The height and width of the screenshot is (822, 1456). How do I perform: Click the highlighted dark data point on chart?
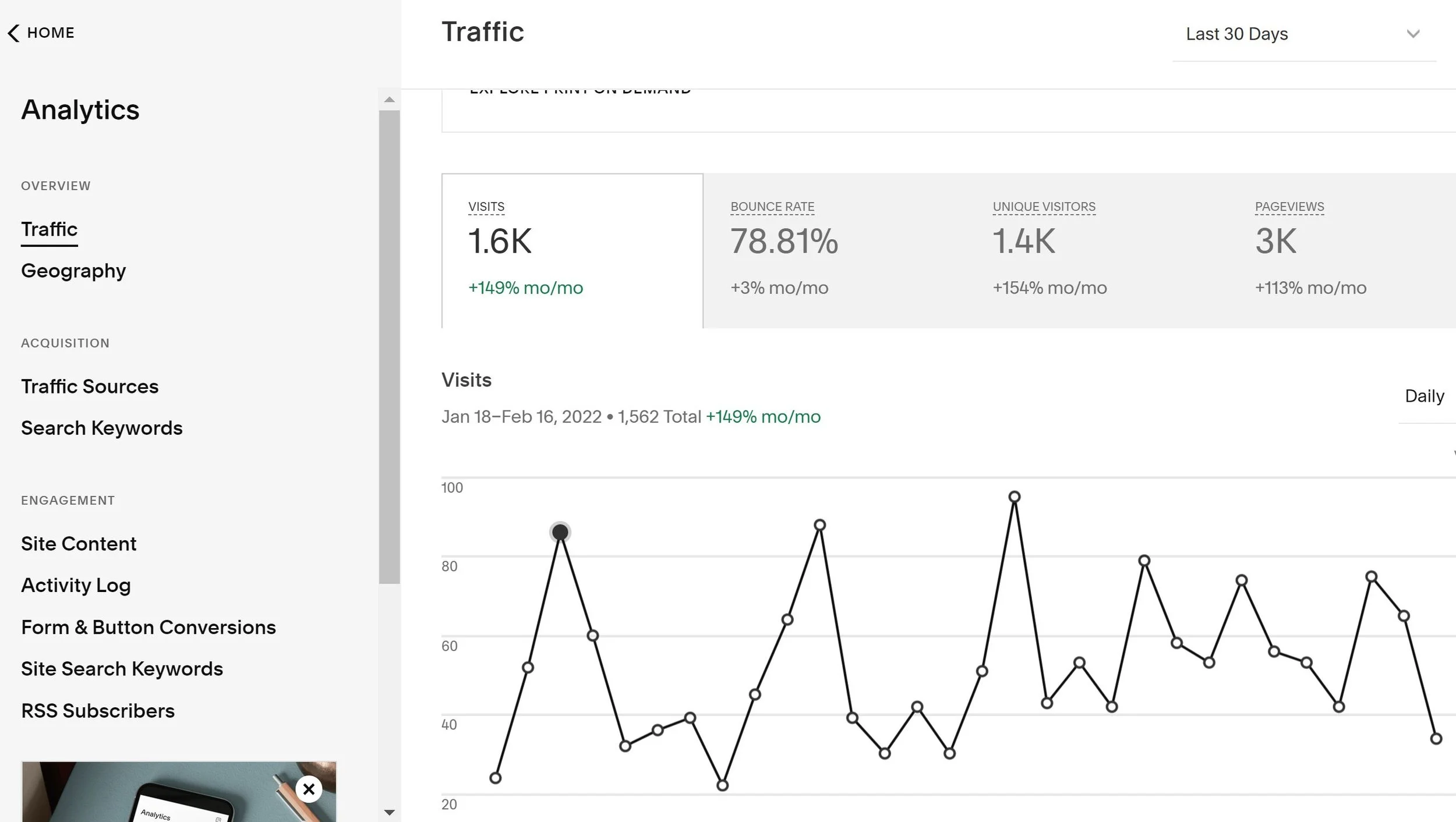point(560,532)
